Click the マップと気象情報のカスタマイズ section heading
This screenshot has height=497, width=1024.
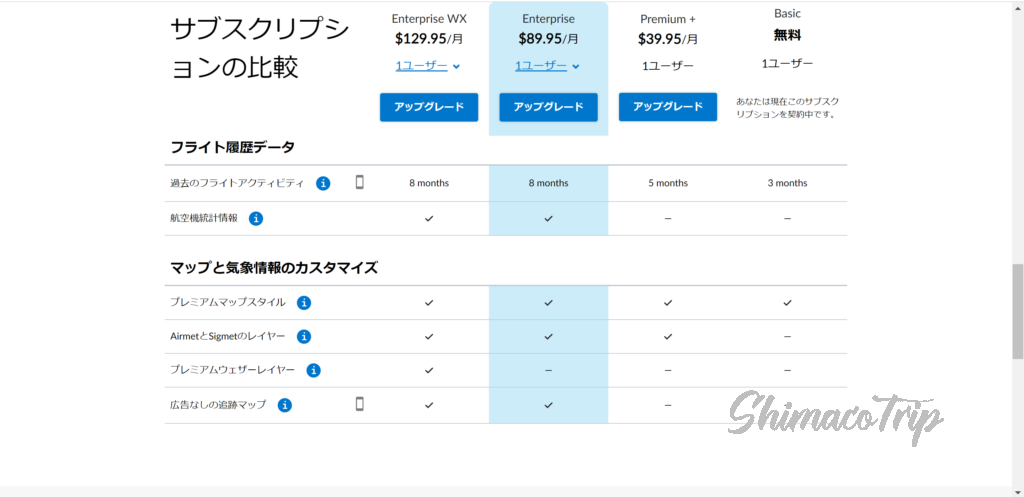[273, 268]
